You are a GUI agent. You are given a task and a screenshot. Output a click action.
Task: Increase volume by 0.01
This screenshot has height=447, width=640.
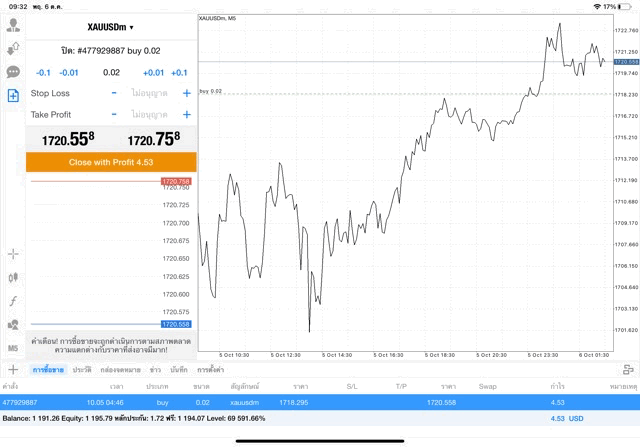(x=153, y=73)
